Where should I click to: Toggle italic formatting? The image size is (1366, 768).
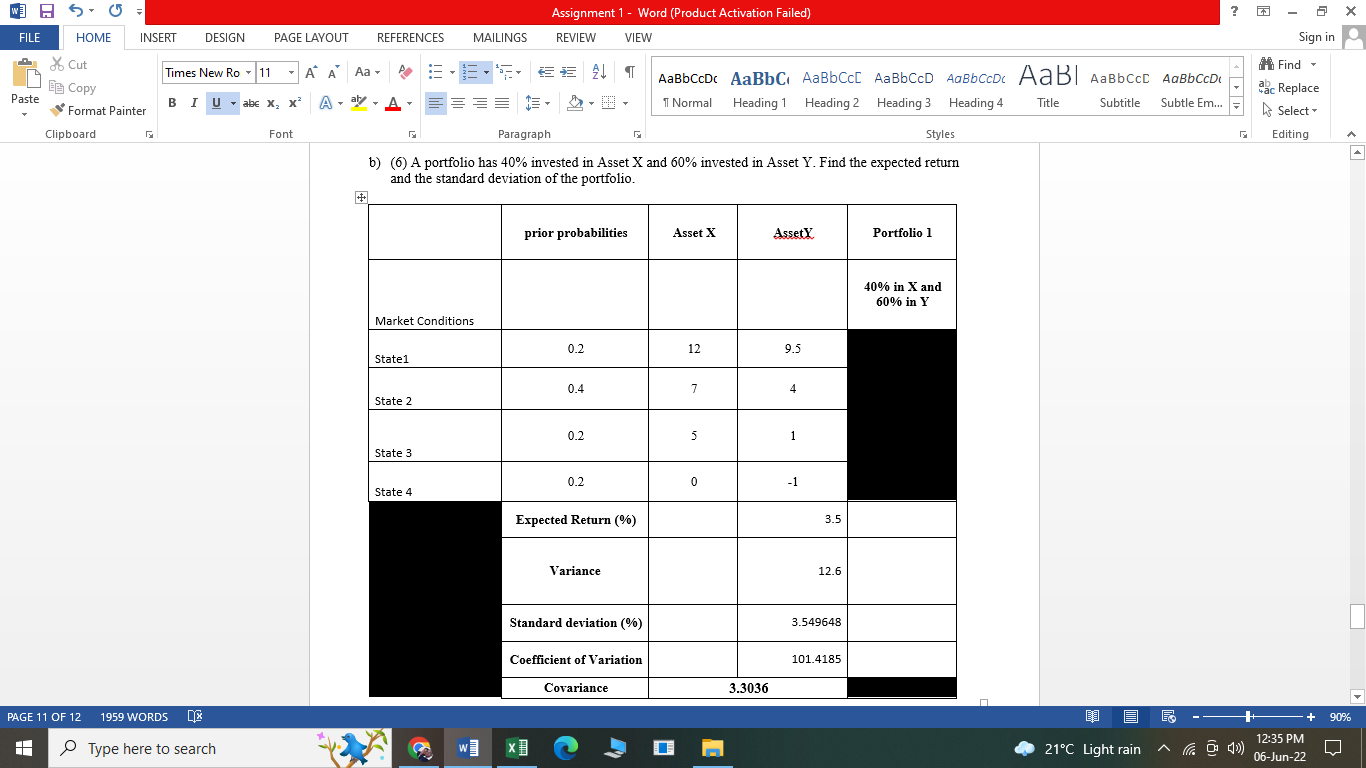point(192,103)
